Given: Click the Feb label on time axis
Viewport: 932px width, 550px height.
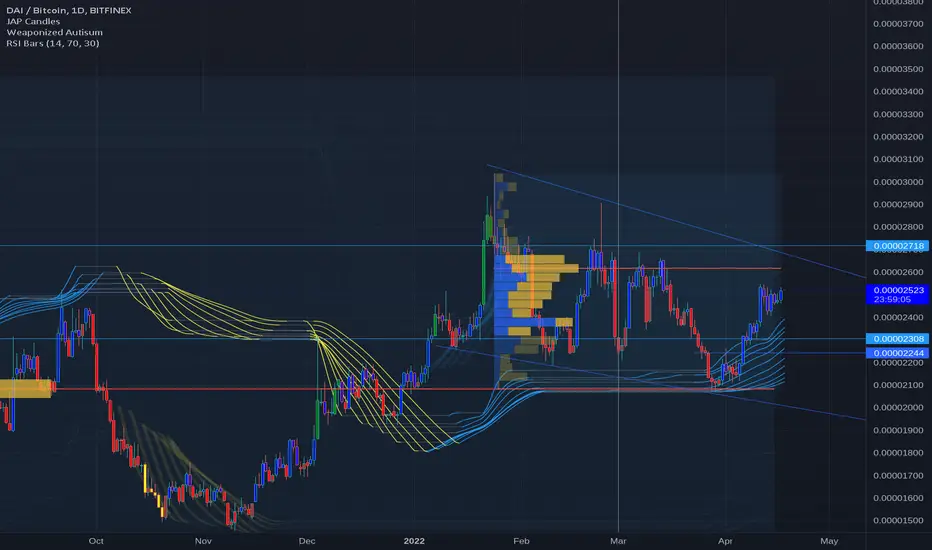Looking at the screenshot, I should click(x=521, y=541).
